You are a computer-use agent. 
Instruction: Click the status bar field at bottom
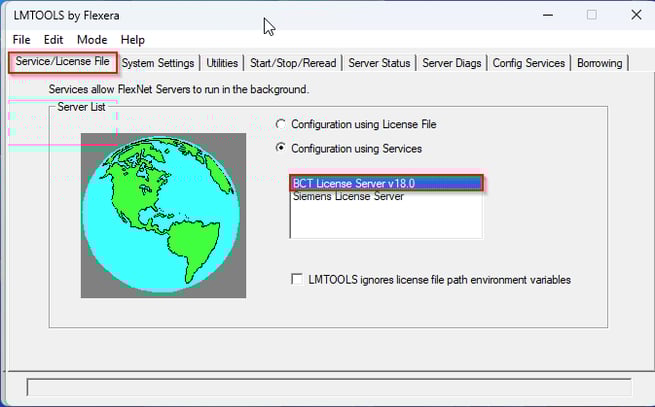tap(329, 387)
